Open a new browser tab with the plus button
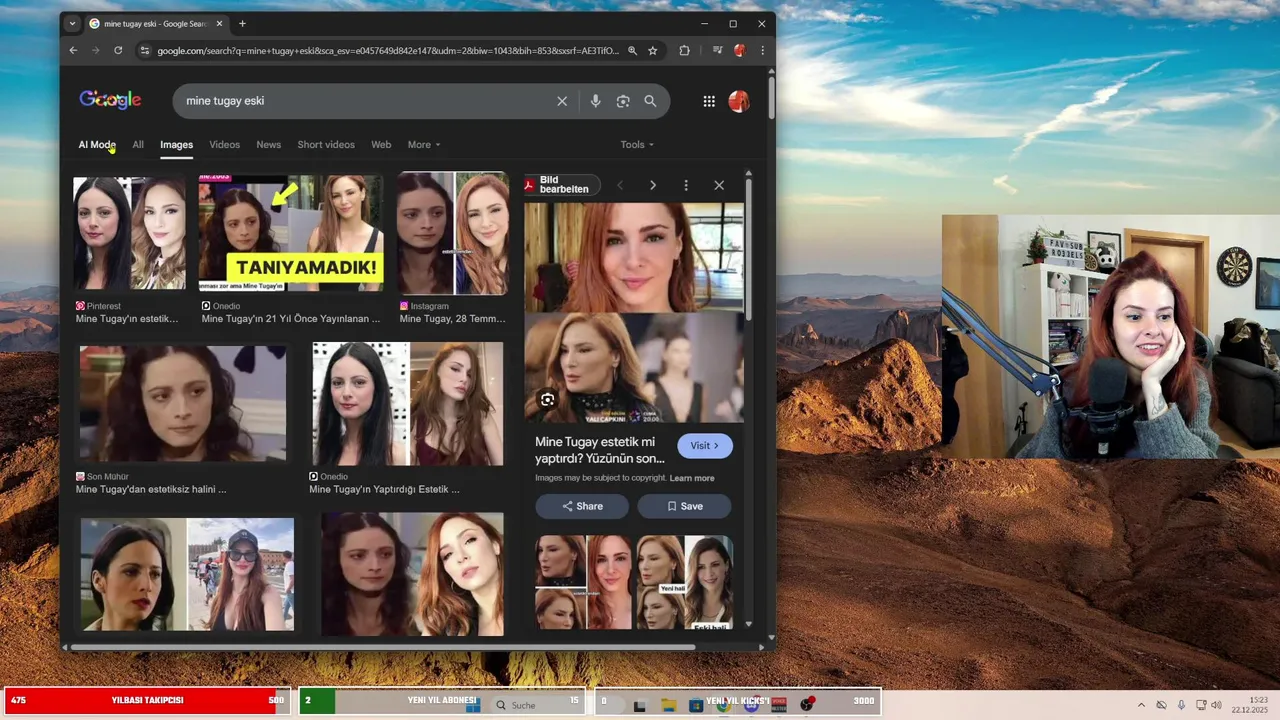The image size is (1280, 720). [x=242, y=23]
